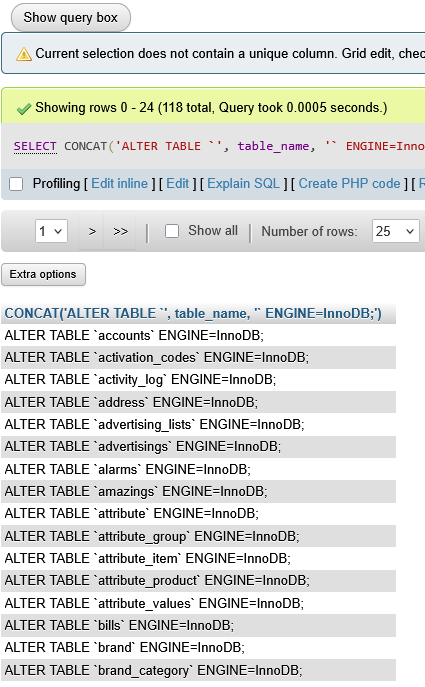Select the brand ALTER TABLE row
The width and height of the screenshot is (425, 687).
coord(198,648)
